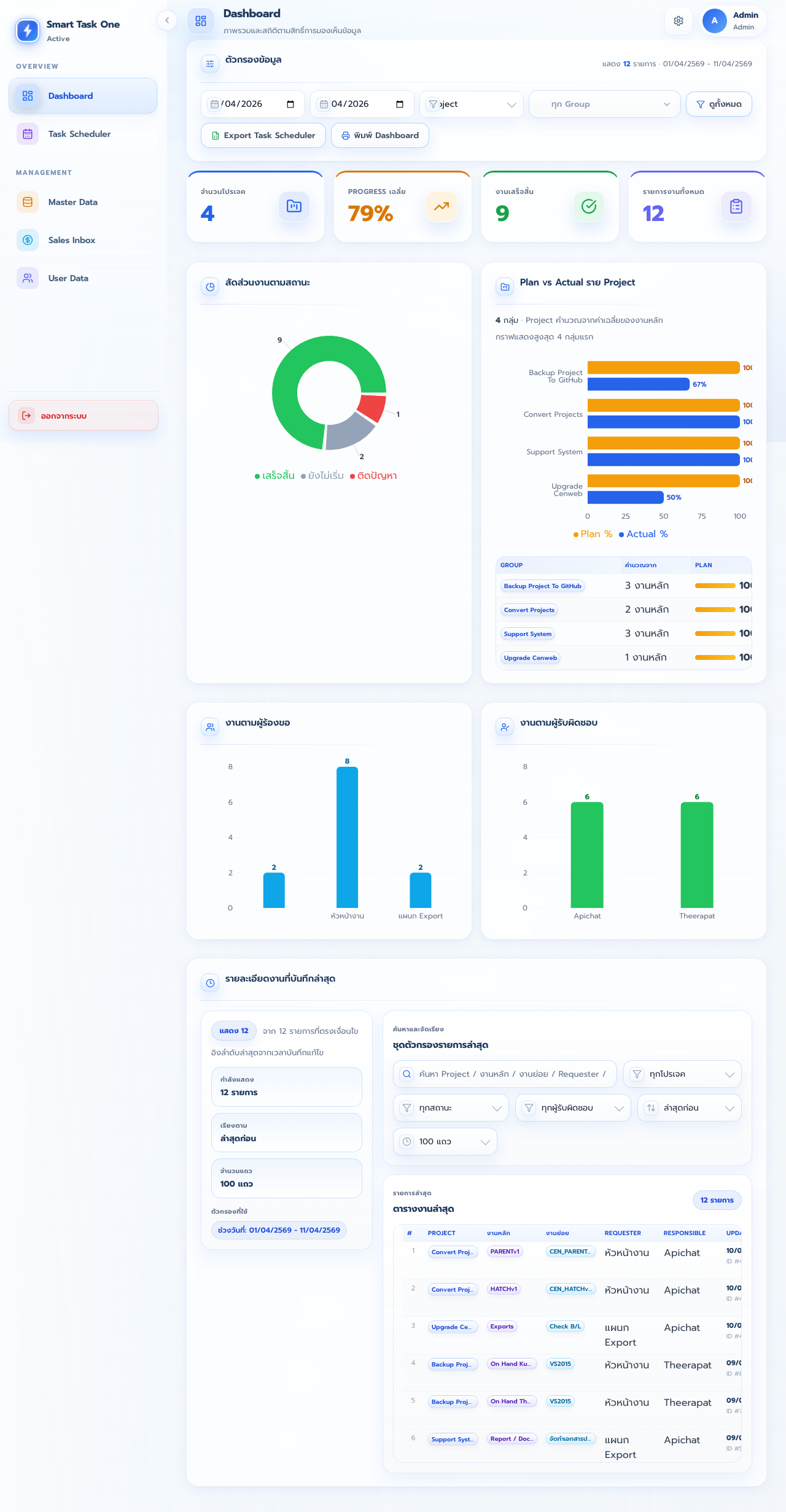Screen dimensions: 786x1512
Task: Expand the ทุกโปรเจค filter dropdown
Action: tap(682, 1074)
